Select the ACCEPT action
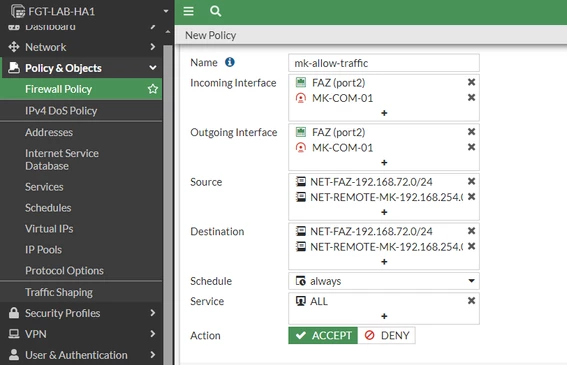The height and width of the screenshot is (365, 567). [x=323, y=335]
